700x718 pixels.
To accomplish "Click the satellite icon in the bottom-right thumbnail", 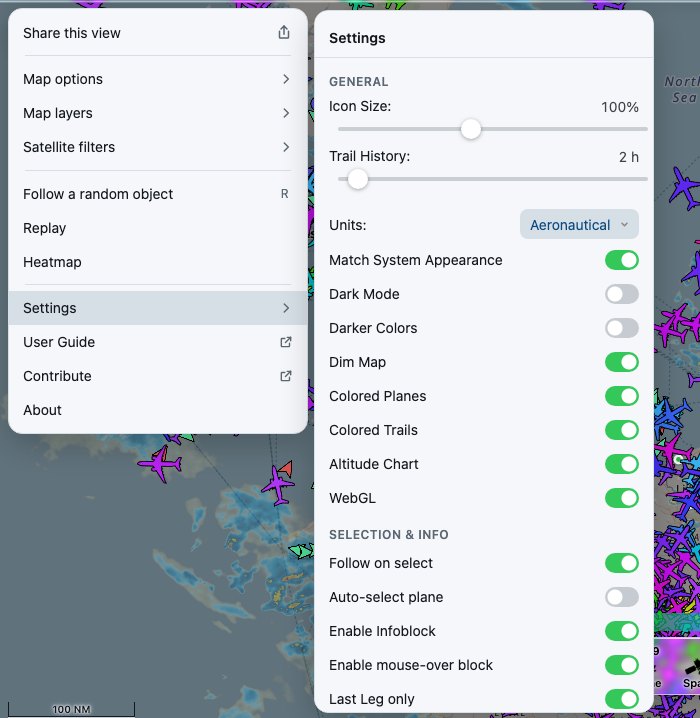I will tap(693, 667).
